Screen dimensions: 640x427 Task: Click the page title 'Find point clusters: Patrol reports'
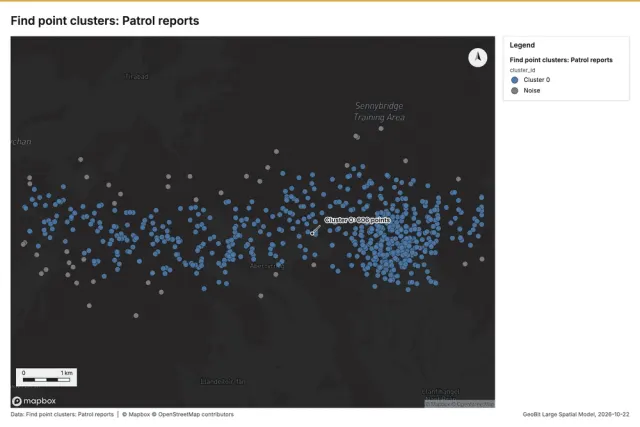(105, 21)
